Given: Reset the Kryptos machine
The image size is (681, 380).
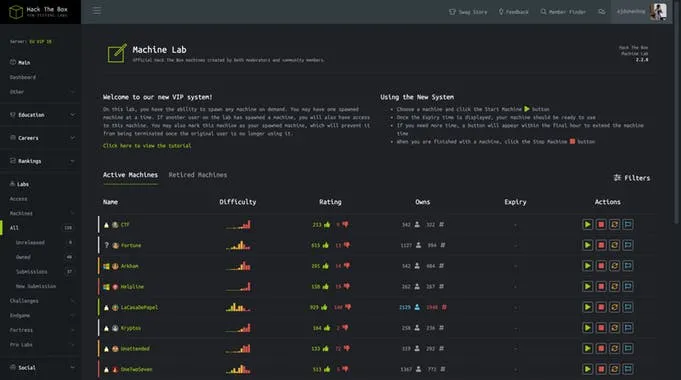Looking at the screenshot, I should coord(615,328).
